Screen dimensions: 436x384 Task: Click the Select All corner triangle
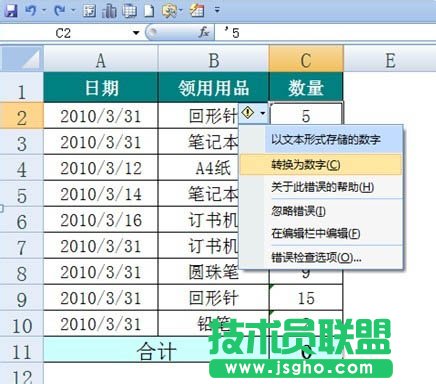click(22, 59)
